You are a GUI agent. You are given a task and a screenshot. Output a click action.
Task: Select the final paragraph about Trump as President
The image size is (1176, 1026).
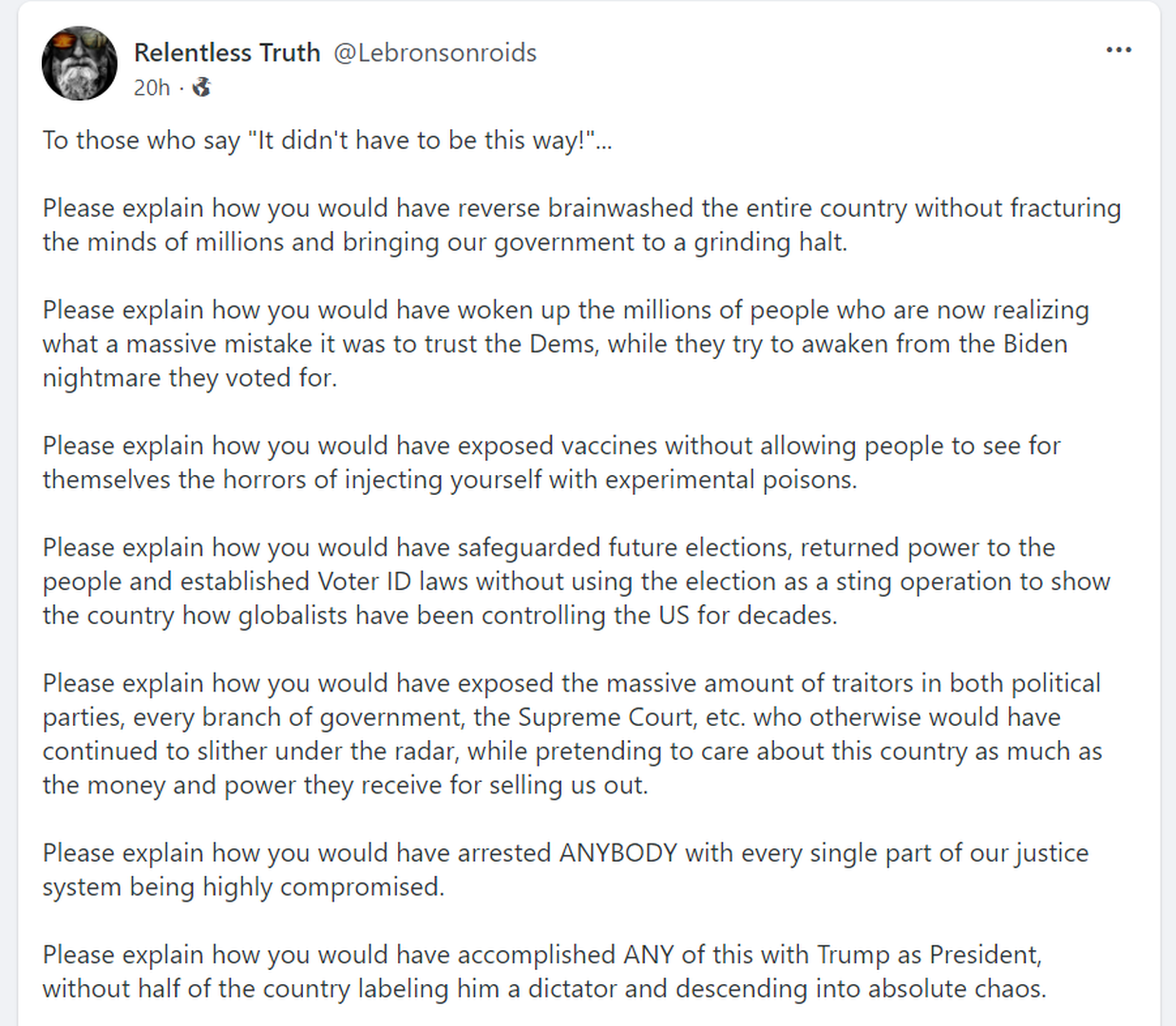pyautogui.click(x=544, y=972)
